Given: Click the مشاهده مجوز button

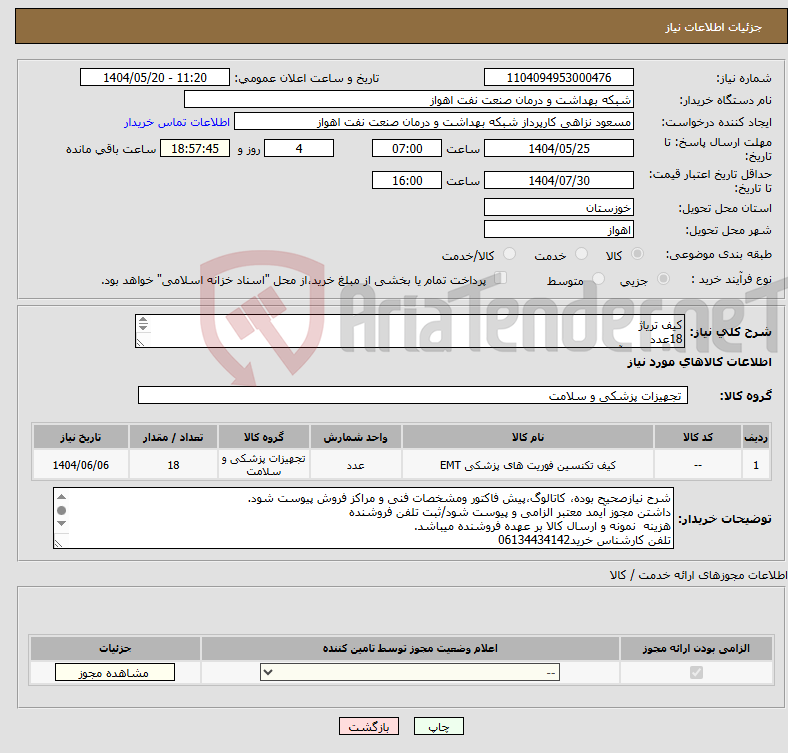Looking at the screenshot, I should (x=114, y=673).
